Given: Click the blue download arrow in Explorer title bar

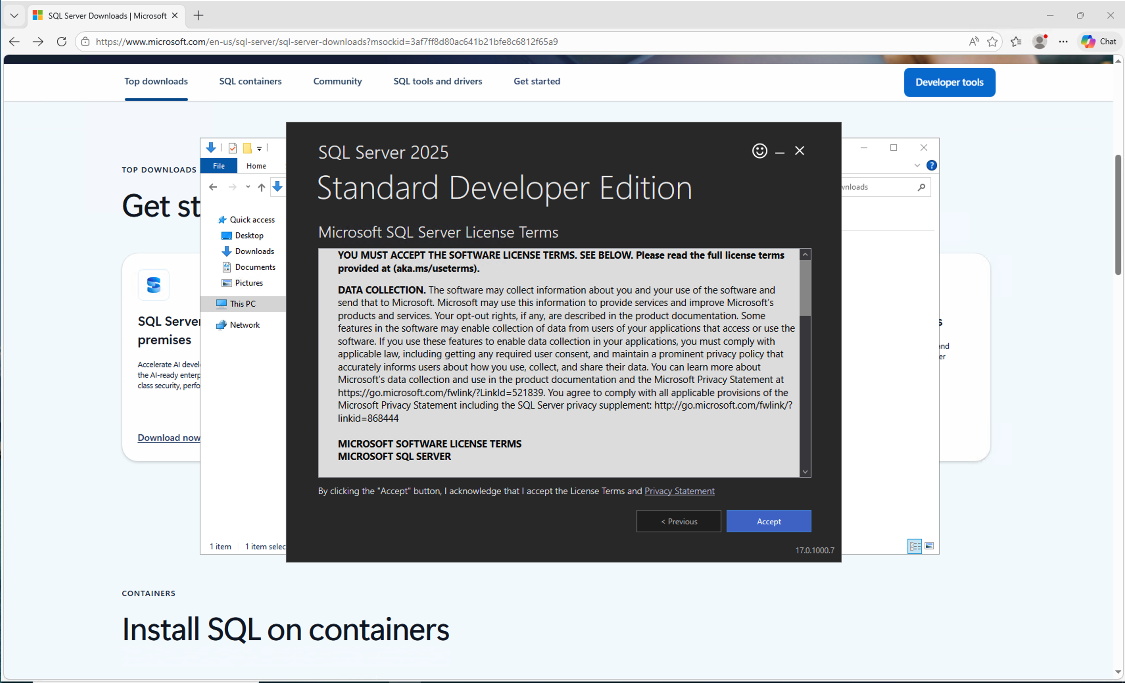Looking at the screenshot, I should (211, 148).
